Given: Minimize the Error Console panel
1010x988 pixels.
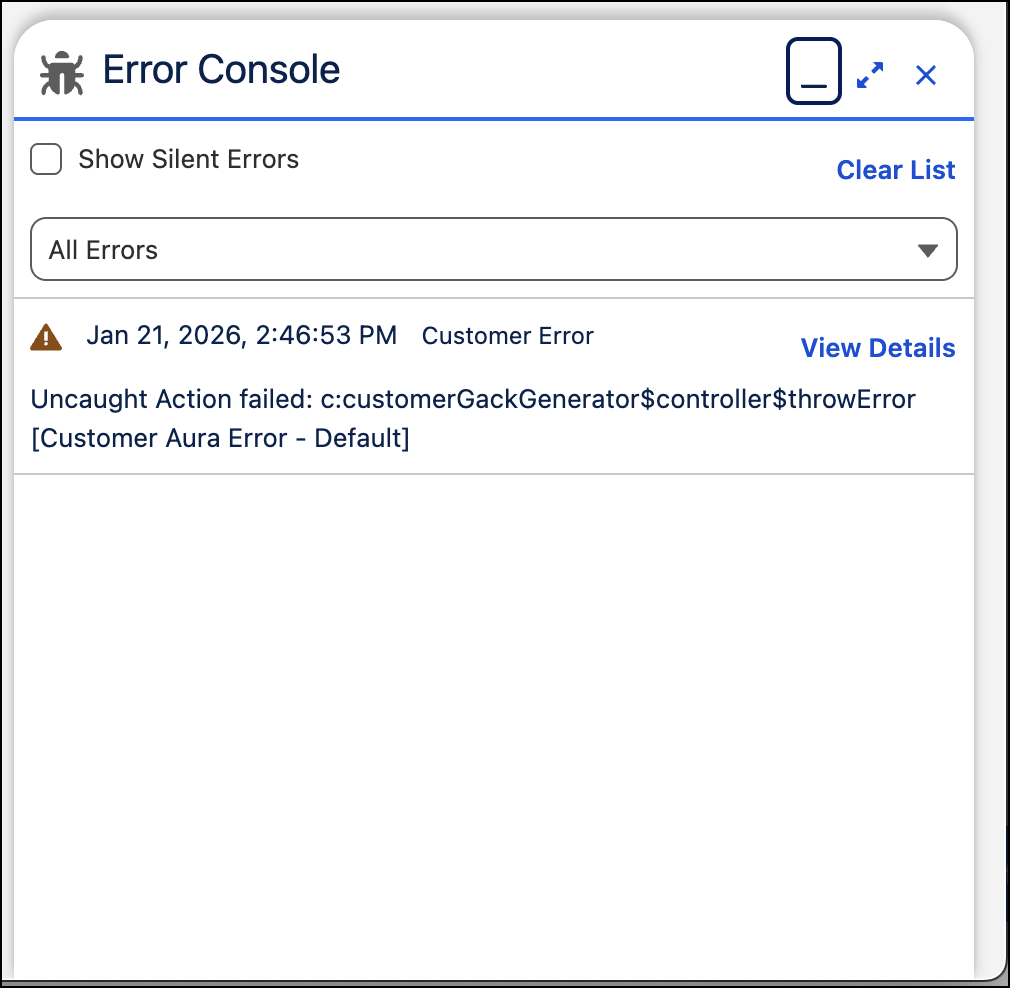Looking at the screenshot, I should pyautogui.click(x=814, y=71).
